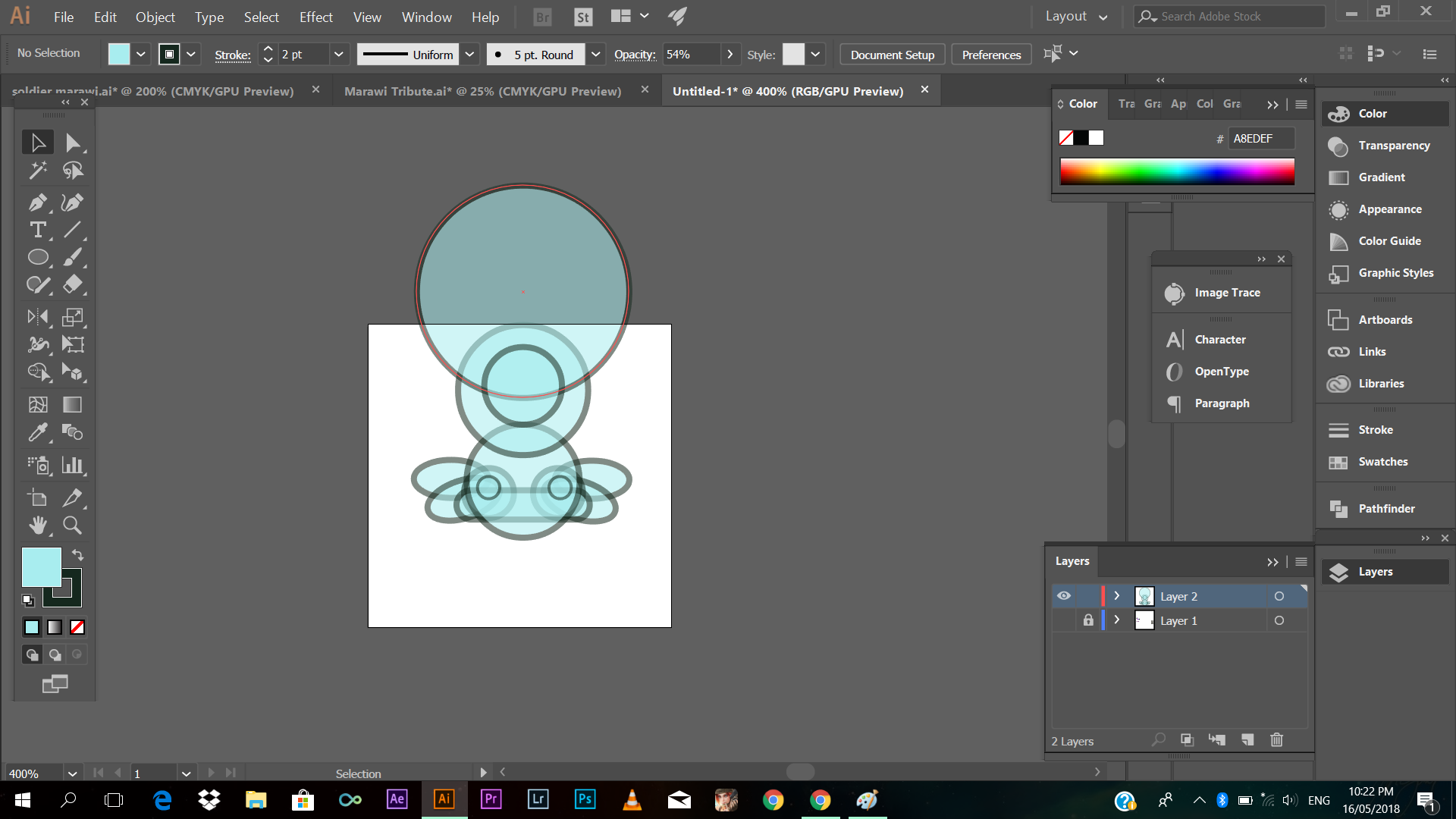Select the Scale tool
This screenshot has width=1456, height=819.
click(x=73, y=317)
